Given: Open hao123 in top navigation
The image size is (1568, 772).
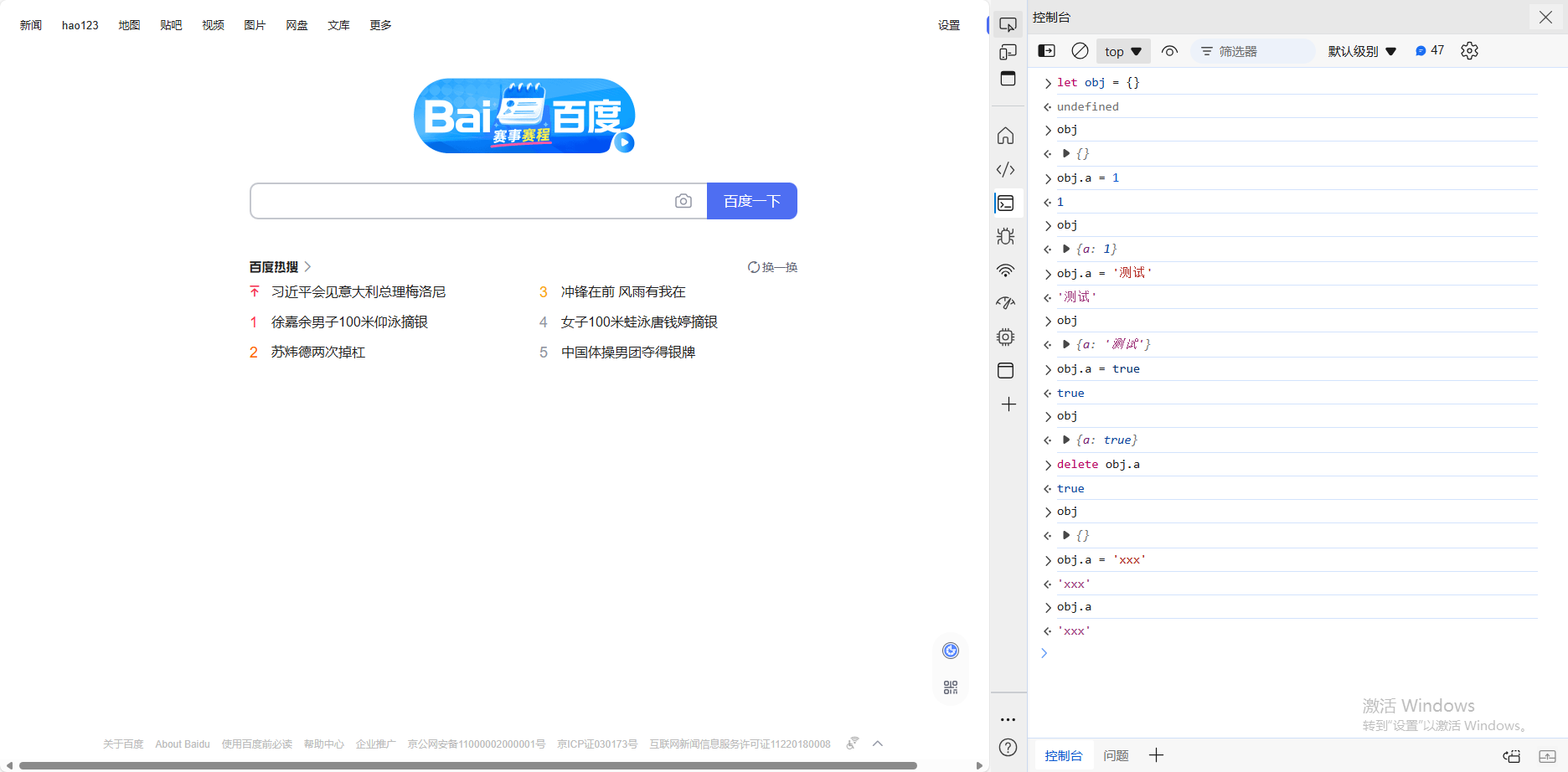Looking at the screenshot, I should point(80,25).
